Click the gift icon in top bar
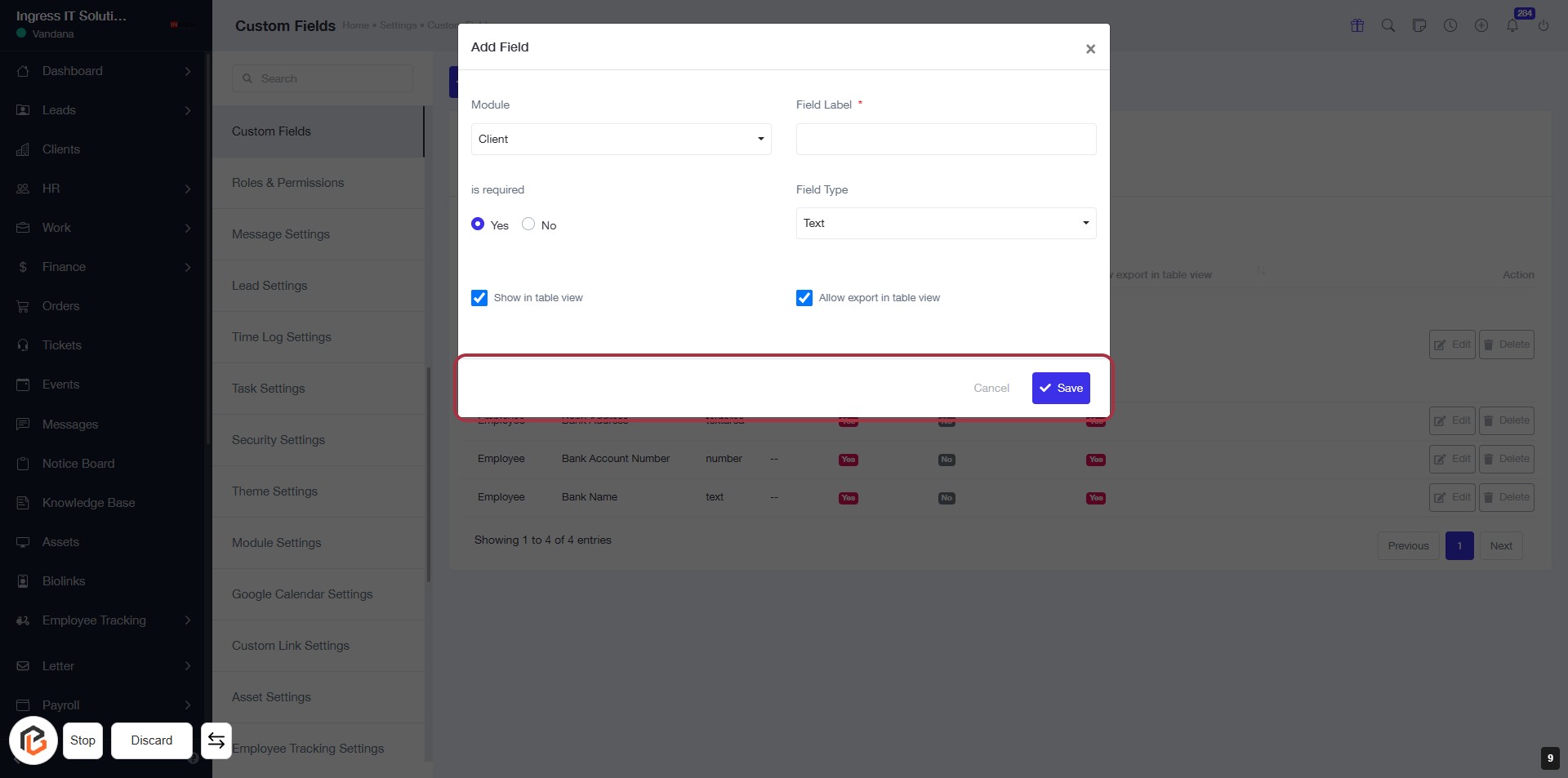1568x778 pixels. pos(1357,25)
